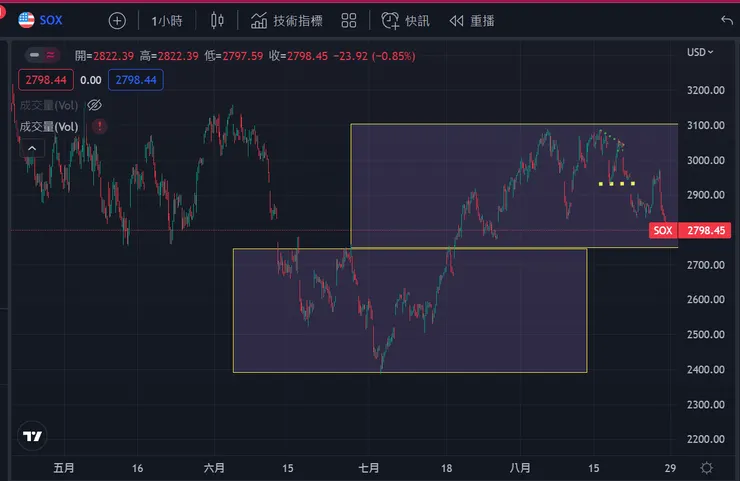The image size is (740, 481).
Task: Open chart settings gear at bottom right
Action: pos(707,467)
